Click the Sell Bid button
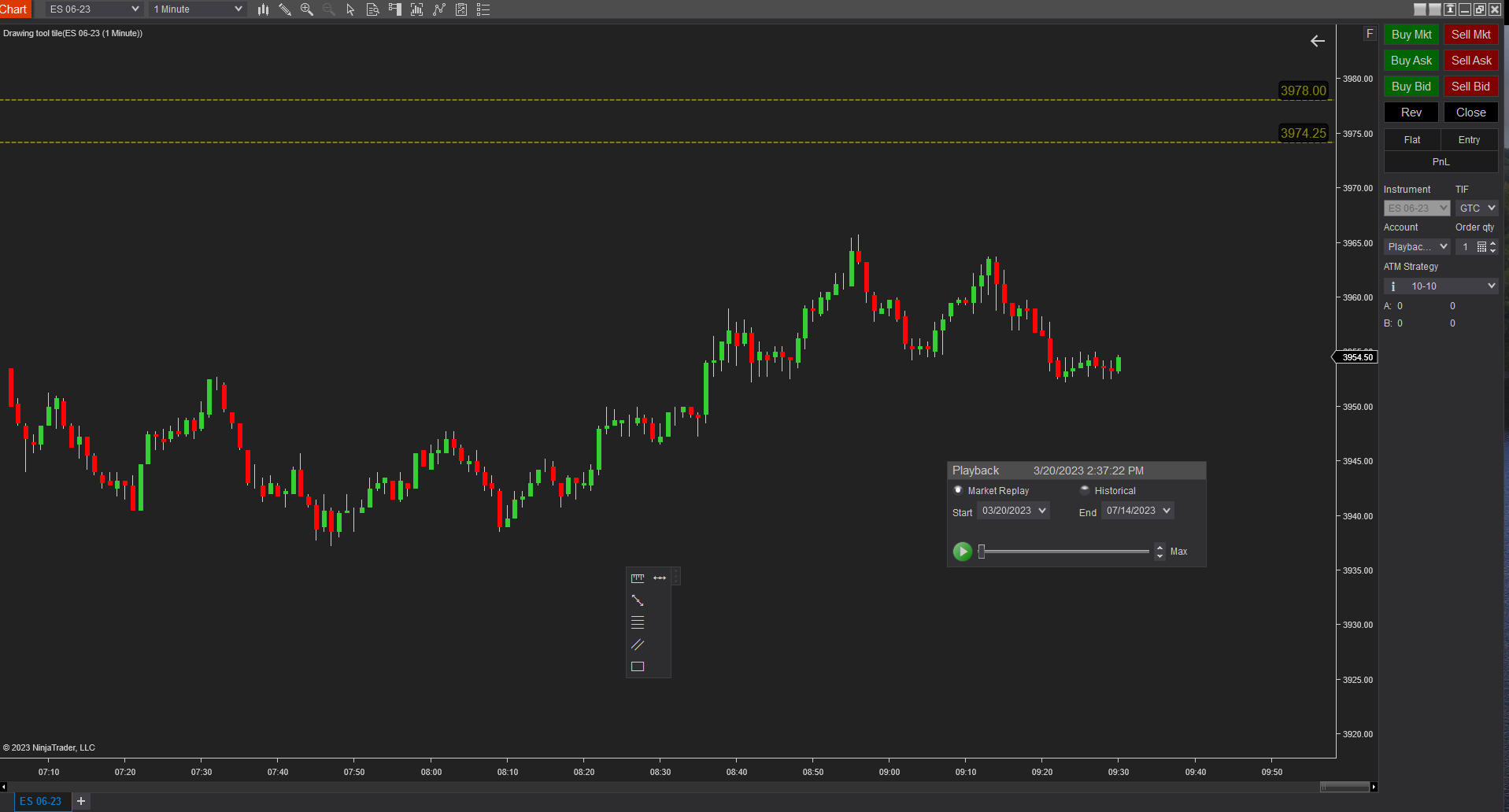The width and height of the screenshot is (1509, 812). (1471, 87)
